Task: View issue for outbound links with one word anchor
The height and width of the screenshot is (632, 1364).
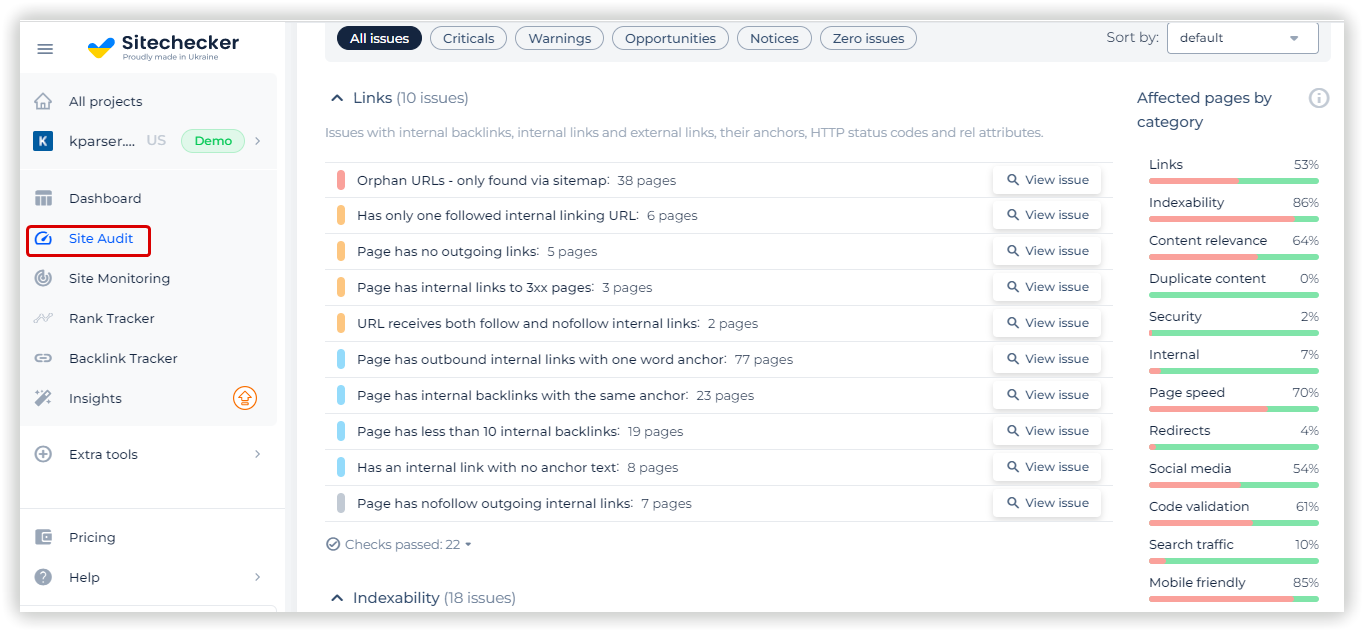Action: coord(1047,359)
